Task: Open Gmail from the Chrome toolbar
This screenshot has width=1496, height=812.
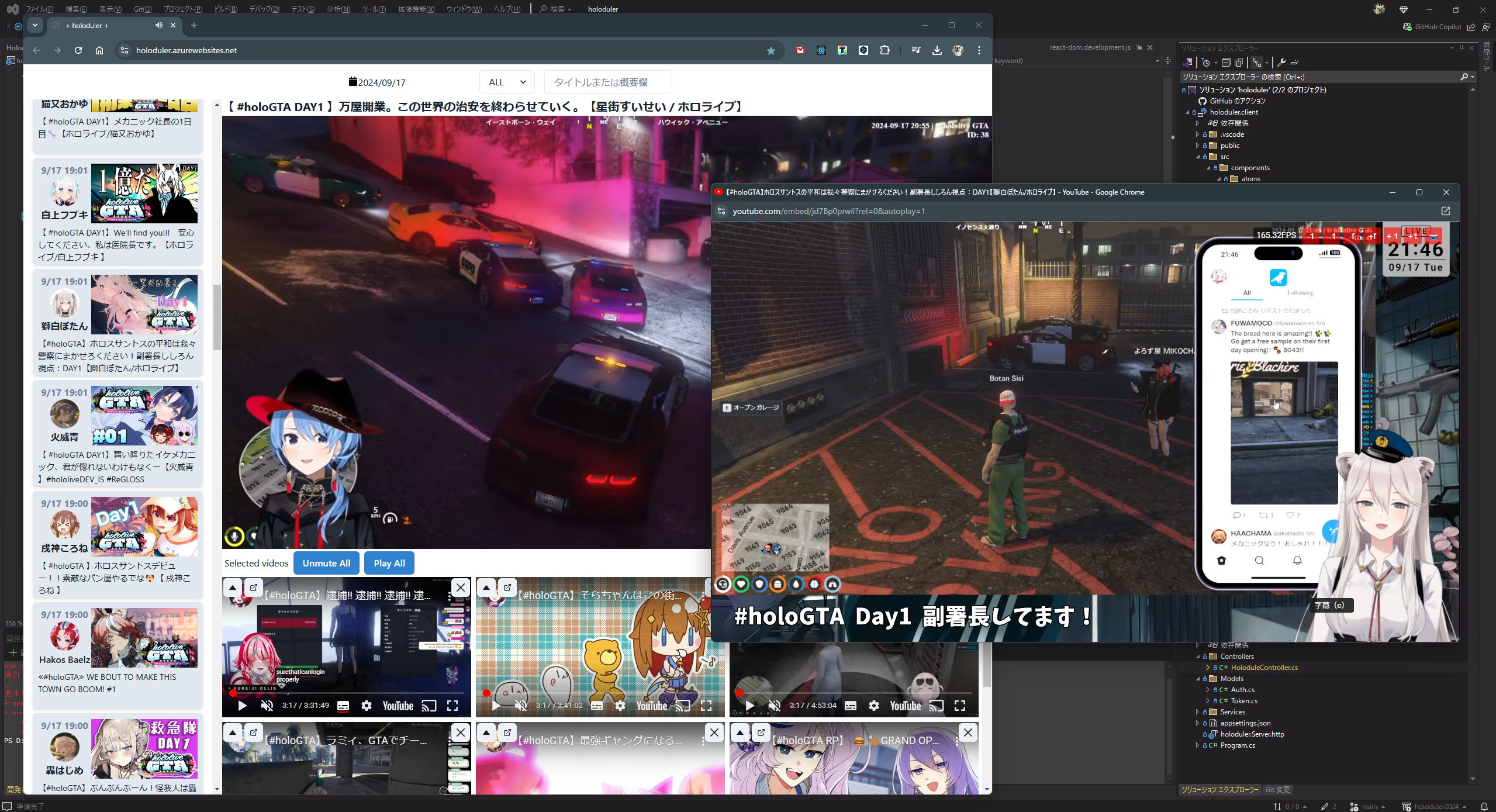Action: [800, 50]
